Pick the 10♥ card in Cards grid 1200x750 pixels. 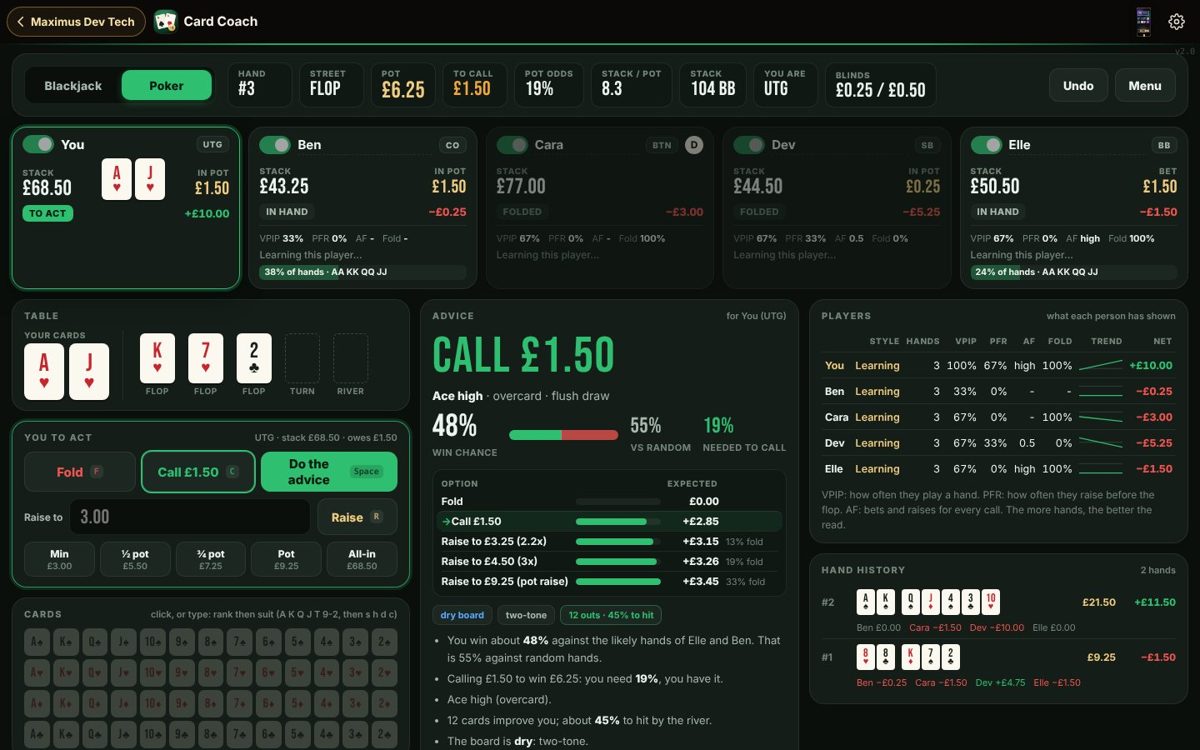153,672
